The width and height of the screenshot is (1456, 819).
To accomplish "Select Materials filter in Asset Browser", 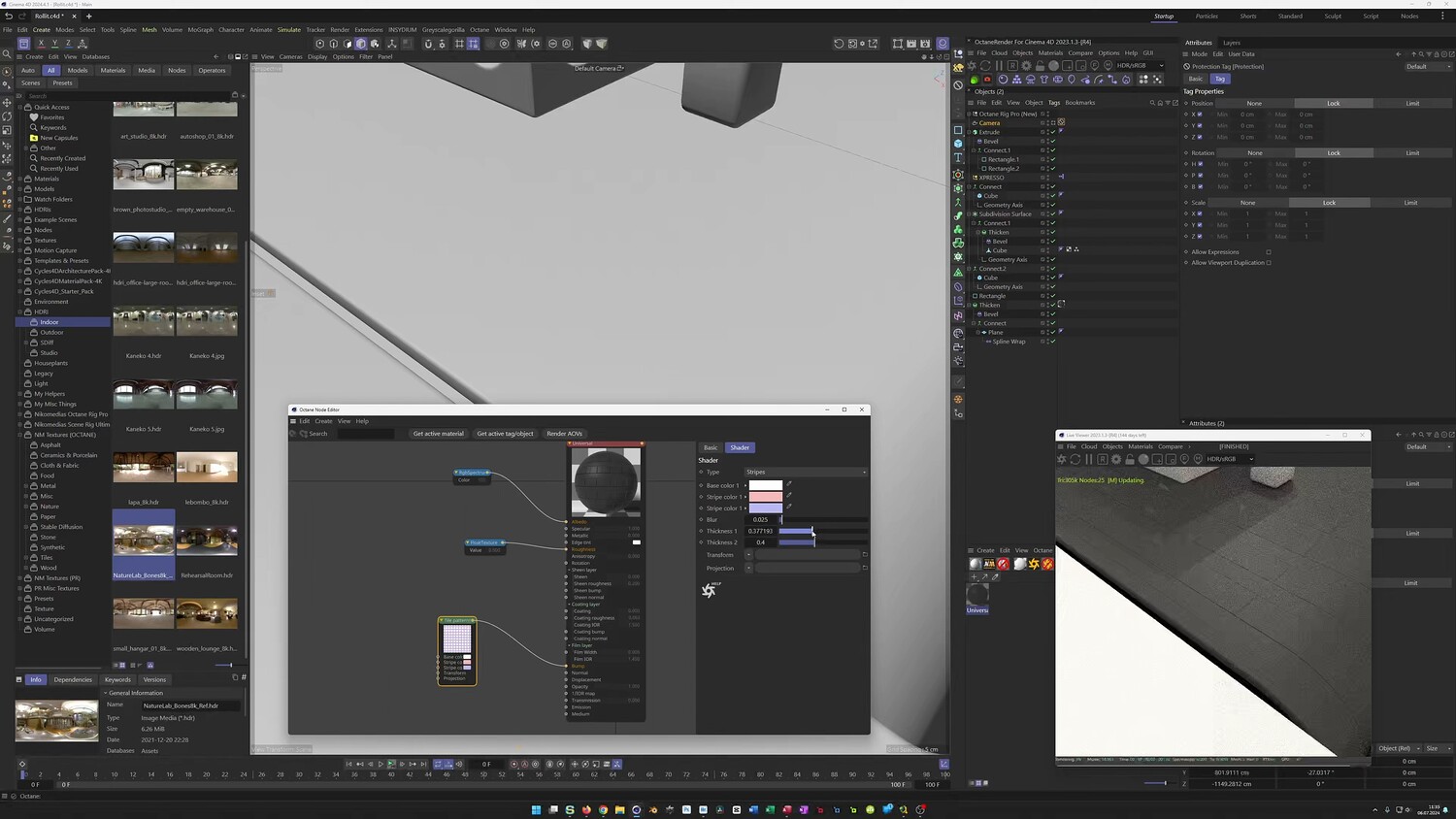I will click(113, 71).
